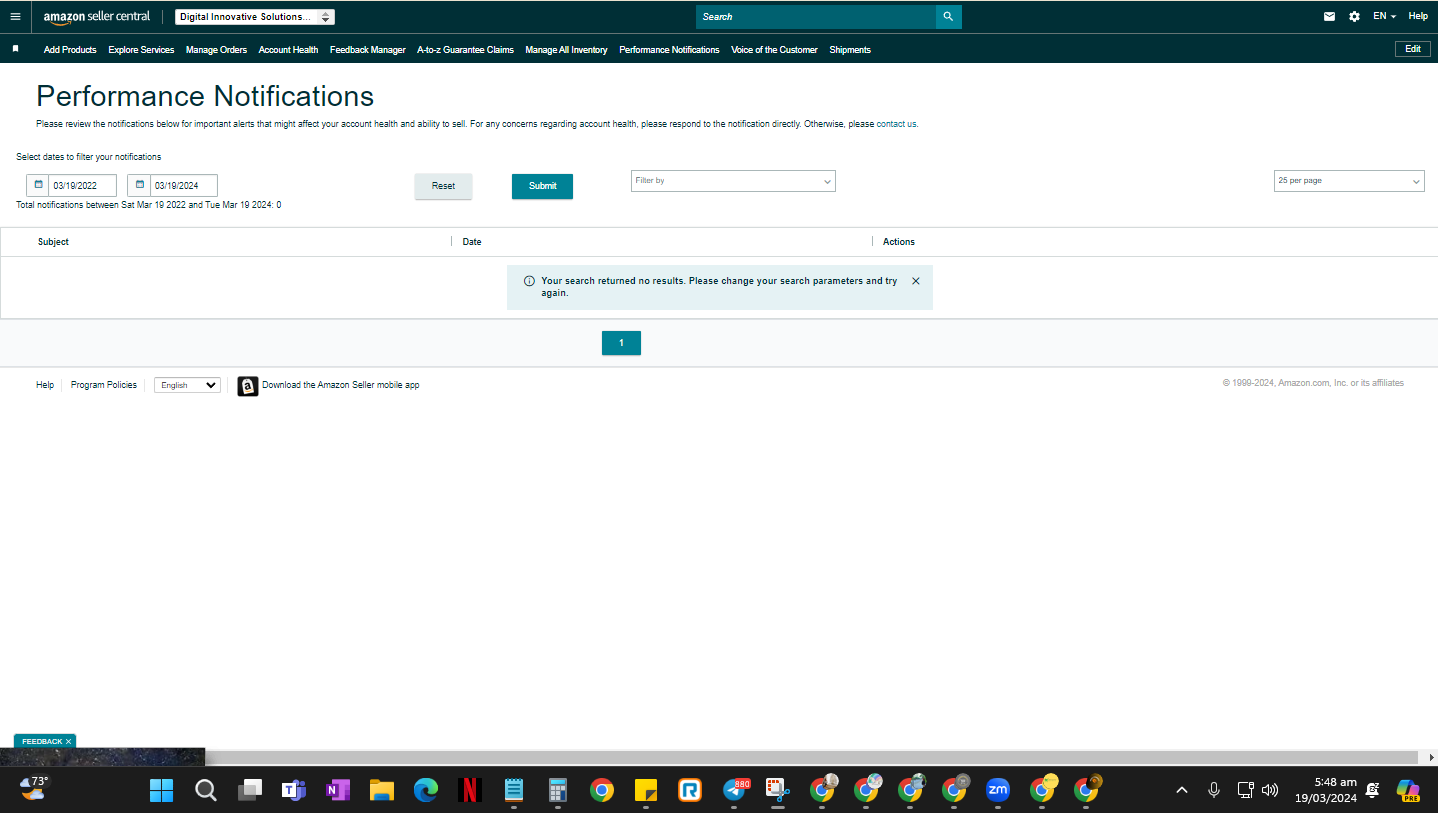The width and height of the screenshot is (1438, 813).
Task: Go to Shipments
Action: click(850, 50)
